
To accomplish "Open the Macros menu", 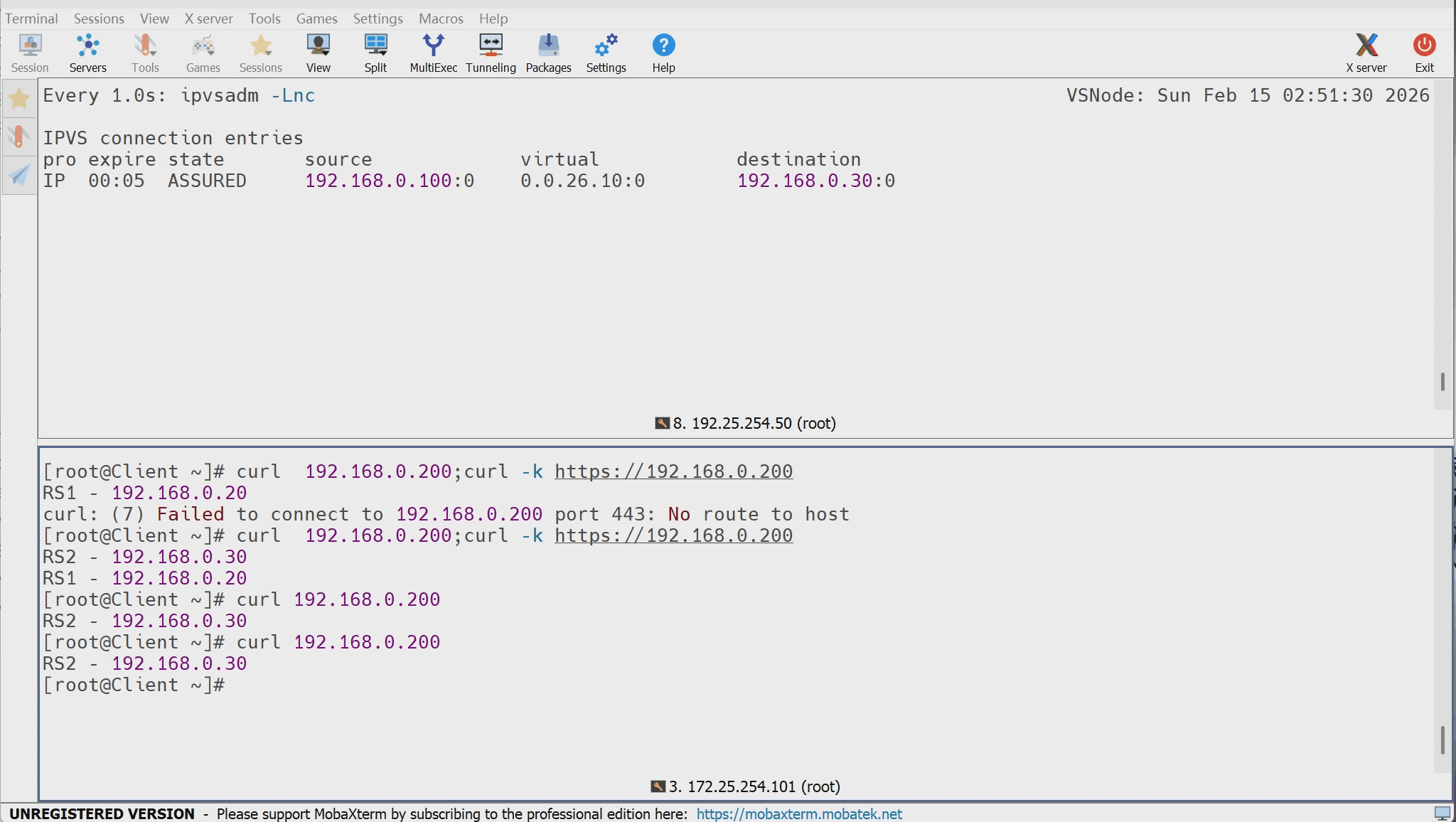I will (x=441, y=18).
